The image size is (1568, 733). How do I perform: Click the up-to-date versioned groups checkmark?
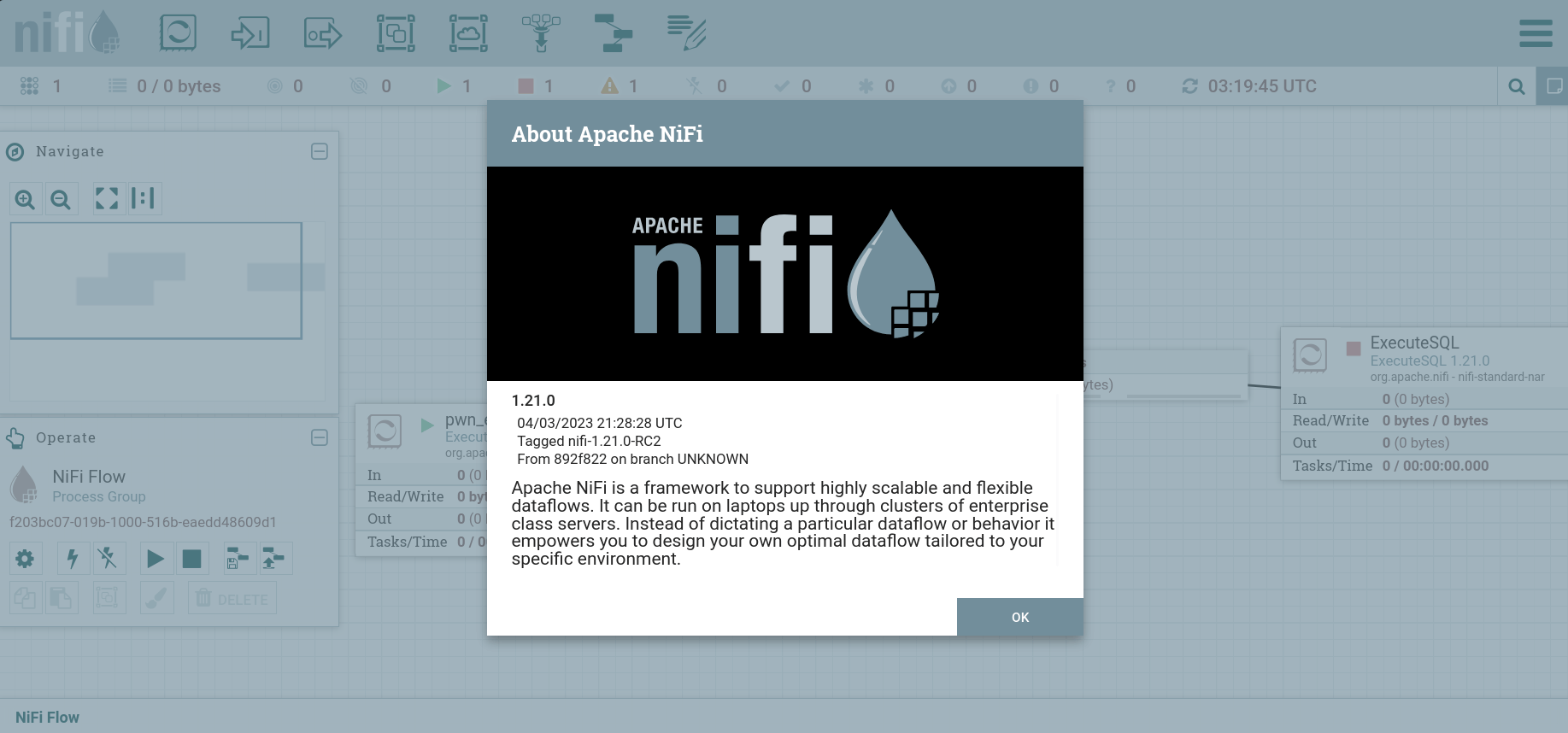tap(781, 86)
